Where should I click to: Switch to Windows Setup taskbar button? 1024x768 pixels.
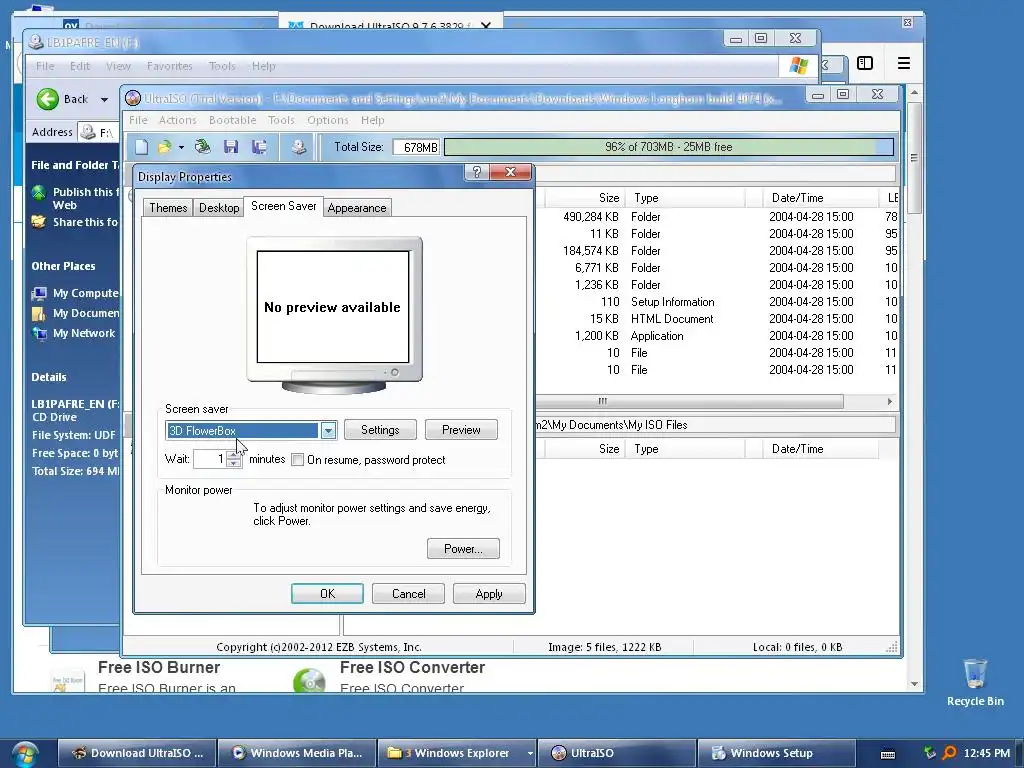[x=776, y=753]
